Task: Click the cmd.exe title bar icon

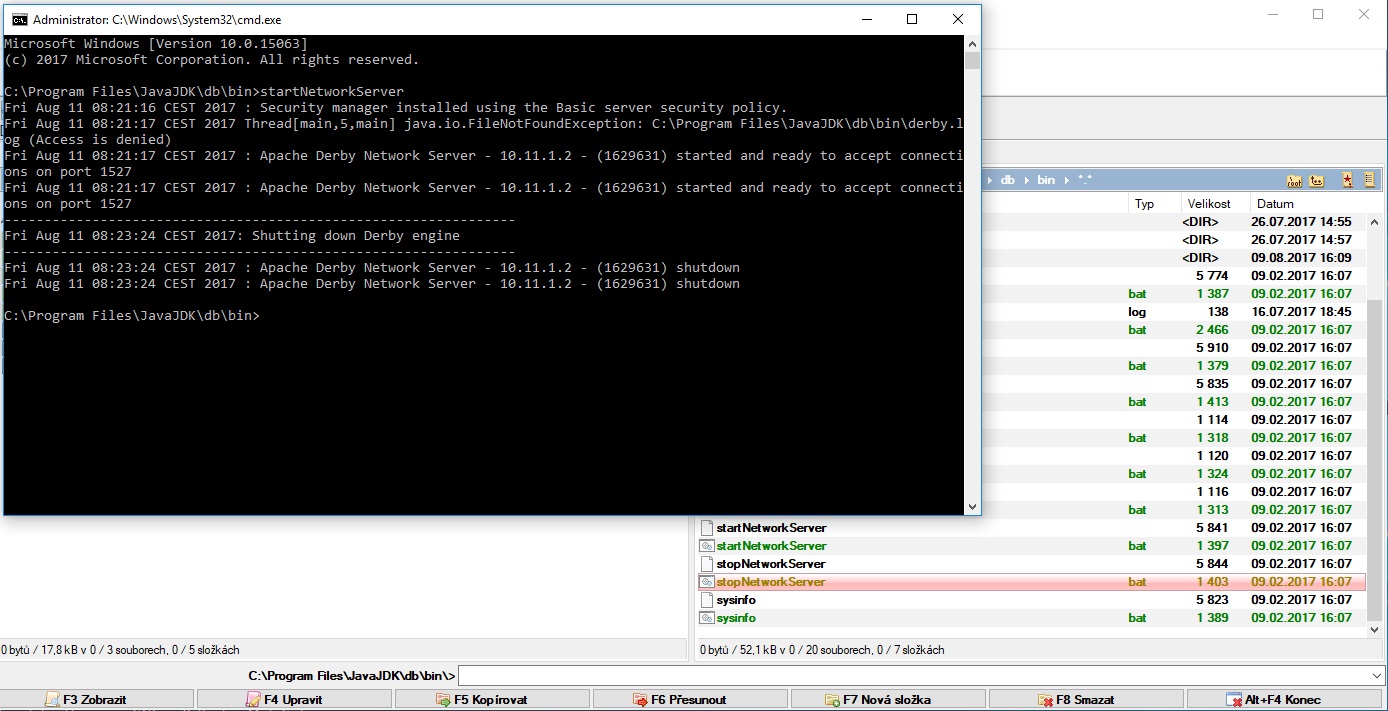Action: tap(18, 19)
